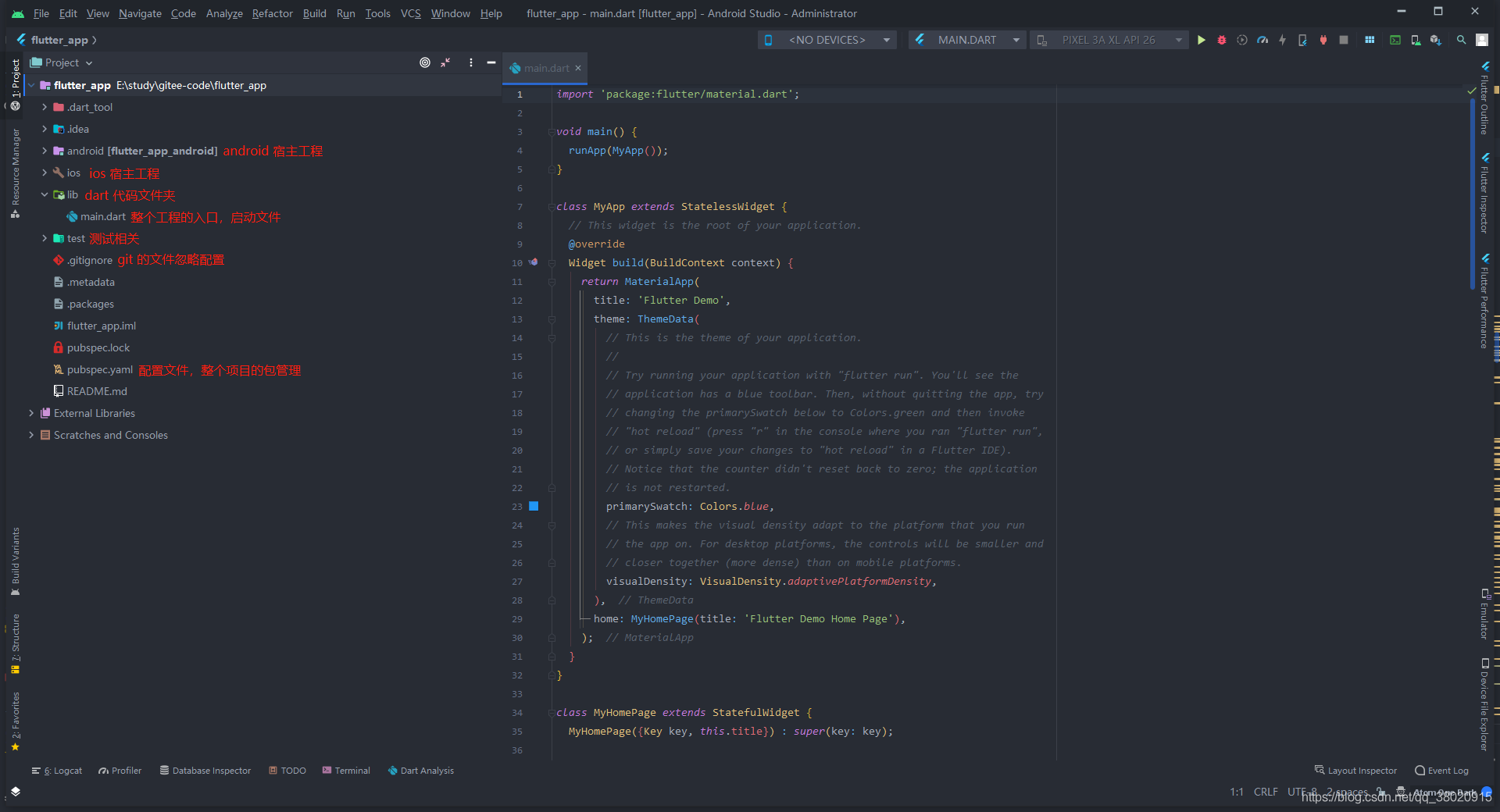Screen dimensions: 1500x812
Task: Open the Dart Analysis tool window
Action: pyautogui.click(x=421, y=771)
